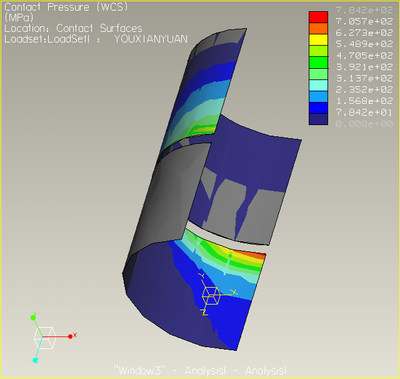Click the Loadset YOUXIANYUAN label

96,39
